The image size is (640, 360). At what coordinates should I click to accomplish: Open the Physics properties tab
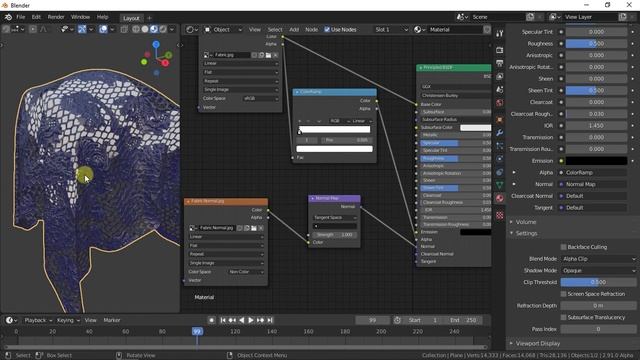point(500,159)
